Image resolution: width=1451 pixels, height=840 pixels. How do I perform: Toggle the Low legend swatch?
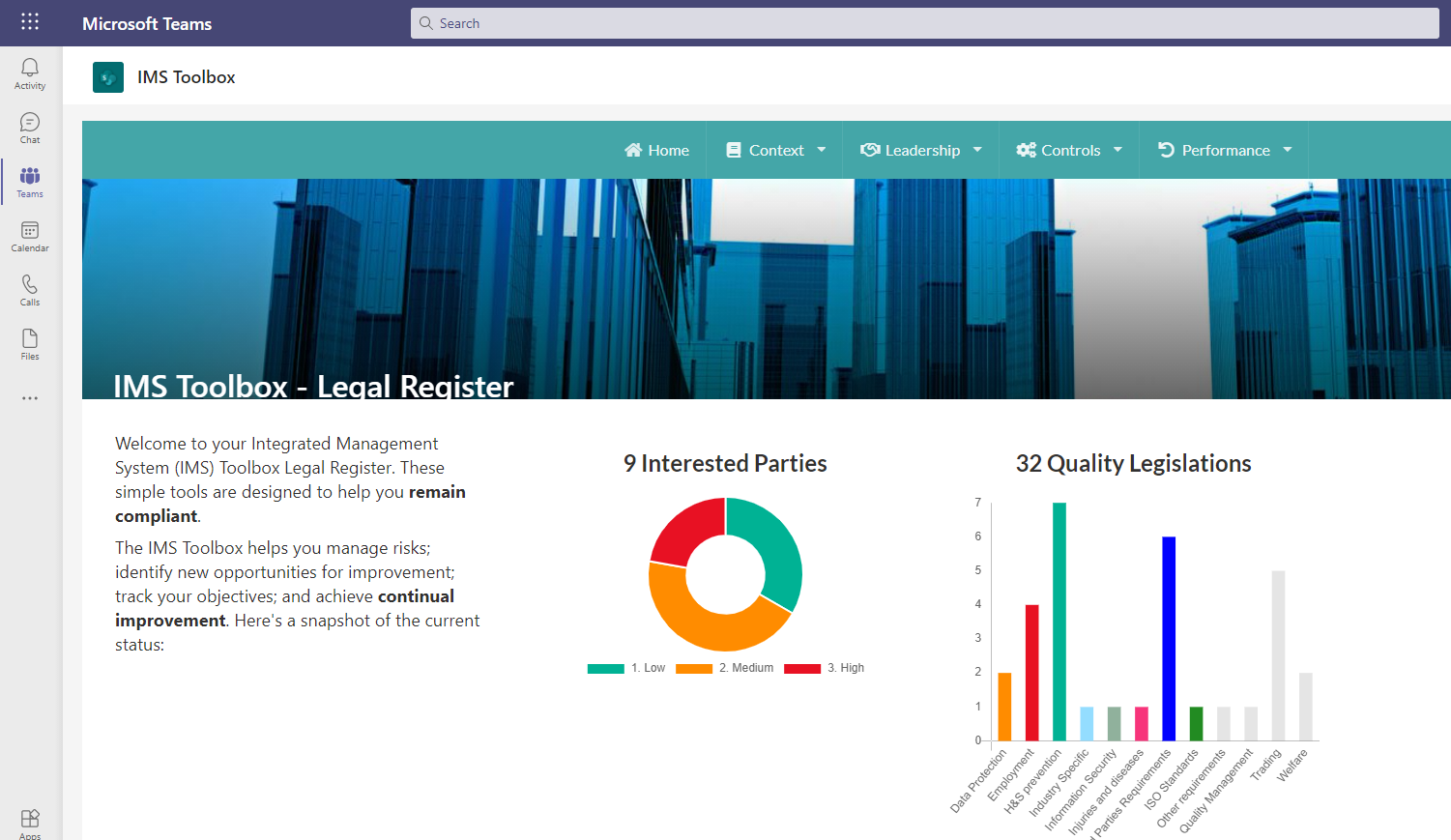606,668
